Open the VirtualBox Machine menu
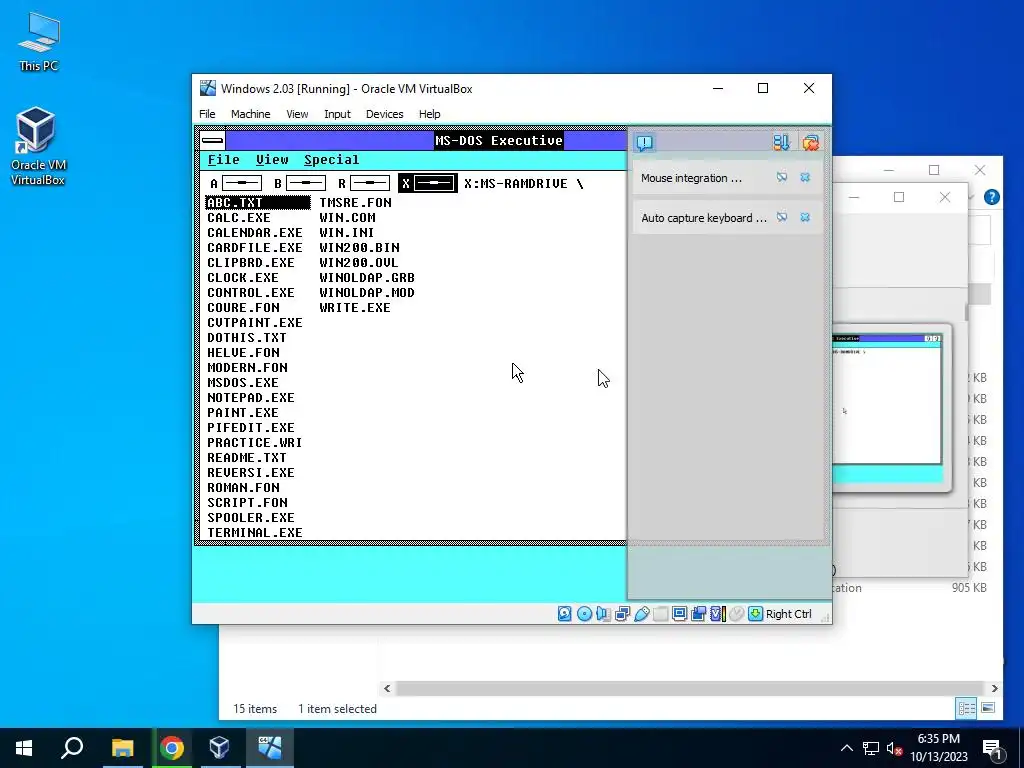Screen dimensions: 1024x768 click(250, 114)
